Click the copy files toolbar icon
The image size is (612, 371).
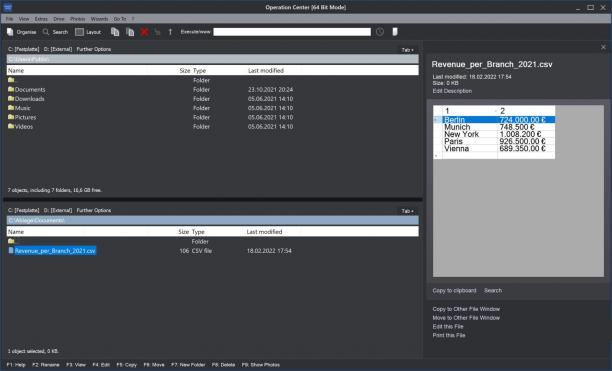[115, 32]
